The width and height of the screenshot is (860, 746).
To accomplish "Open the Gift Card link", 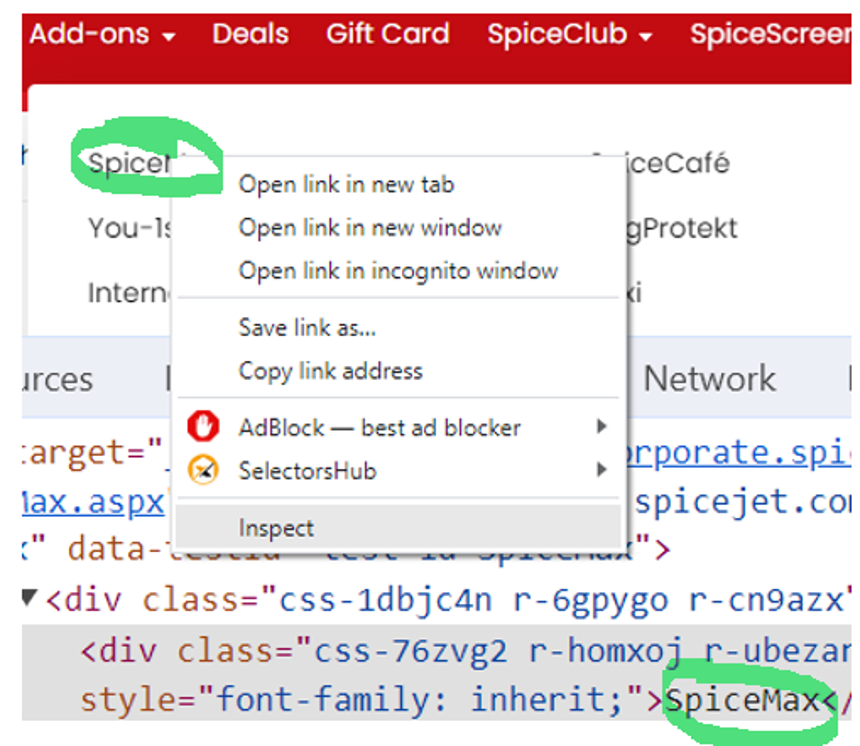I will pos(387,34).
